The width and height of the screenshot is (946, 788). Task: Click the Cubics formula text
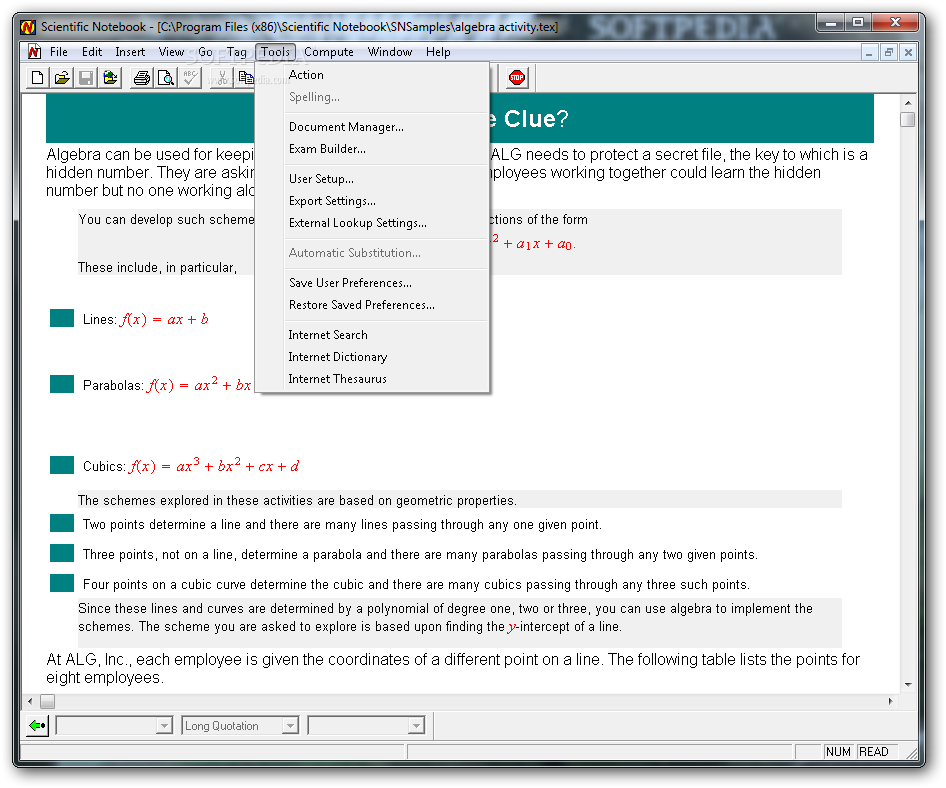(x=214, y=466)
